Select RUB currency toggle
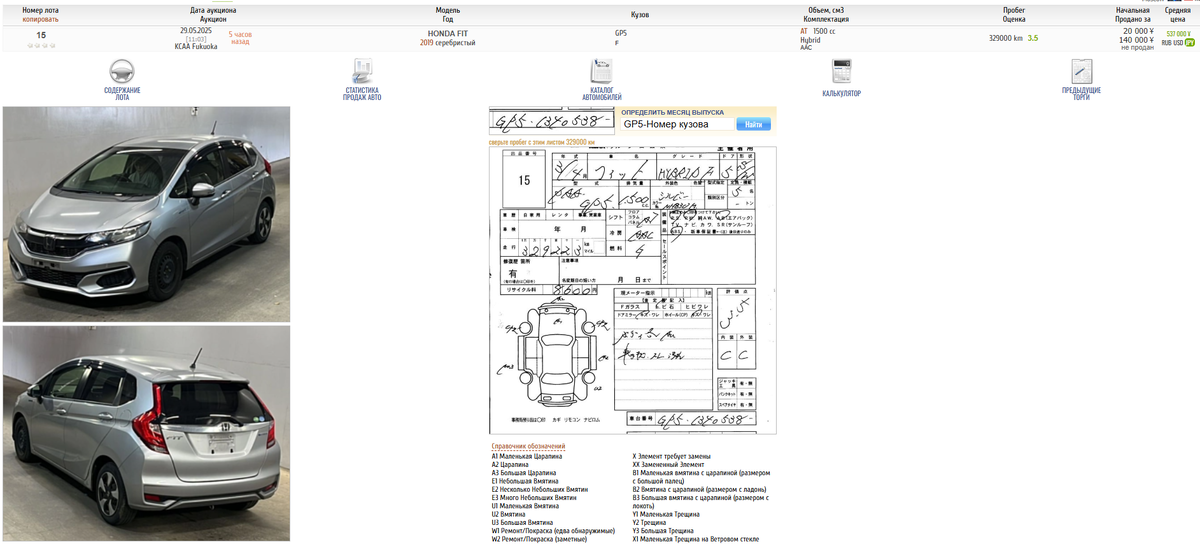Image resolution: width=1200 pixels, height=544 pixels. pyautogui.click(x=1167, y=43)
